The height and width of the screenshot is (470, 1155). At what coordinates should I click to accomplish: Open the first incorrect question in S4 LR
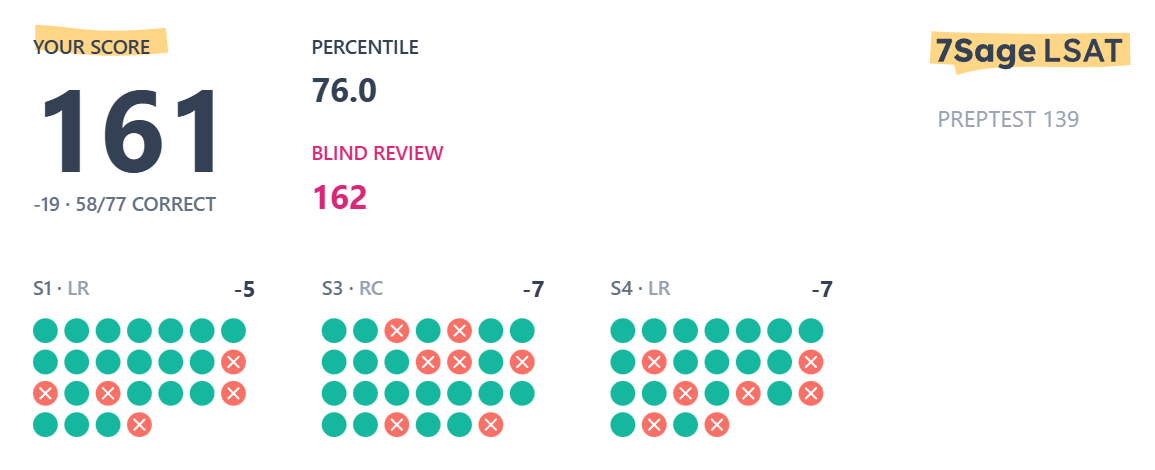[x=654, y=362]
